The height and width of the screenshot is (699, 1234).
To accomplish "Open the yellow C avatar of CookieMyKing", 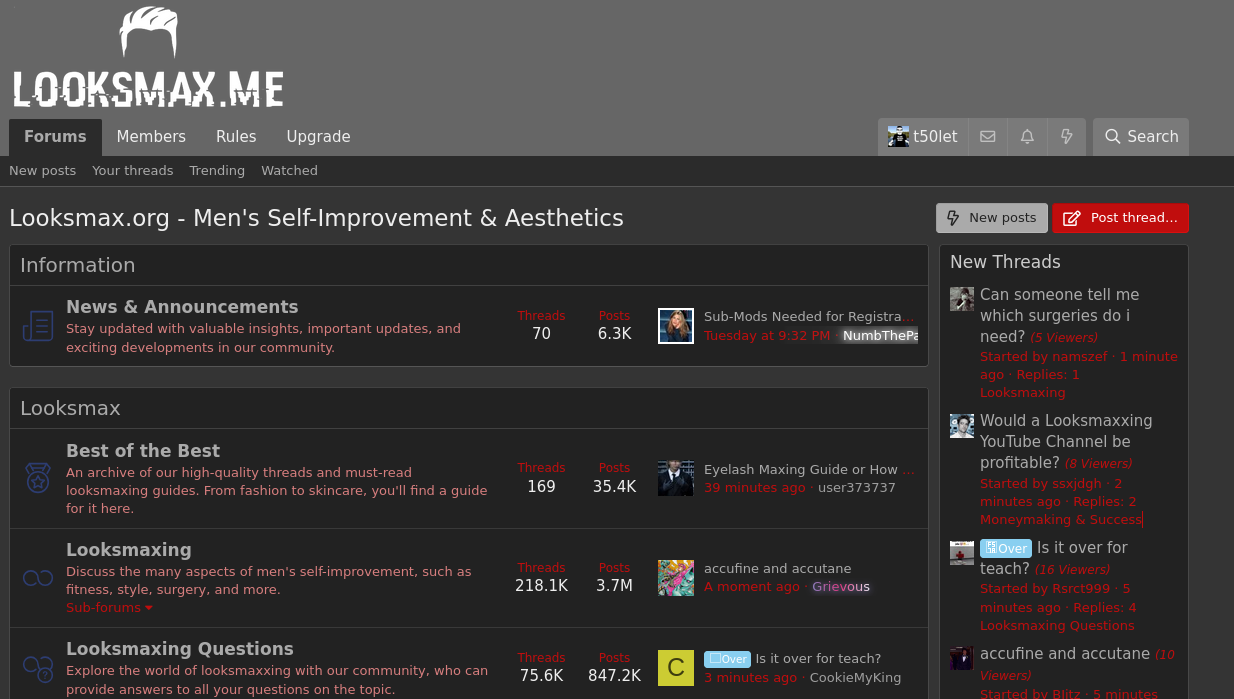I will tap(676, 668).
